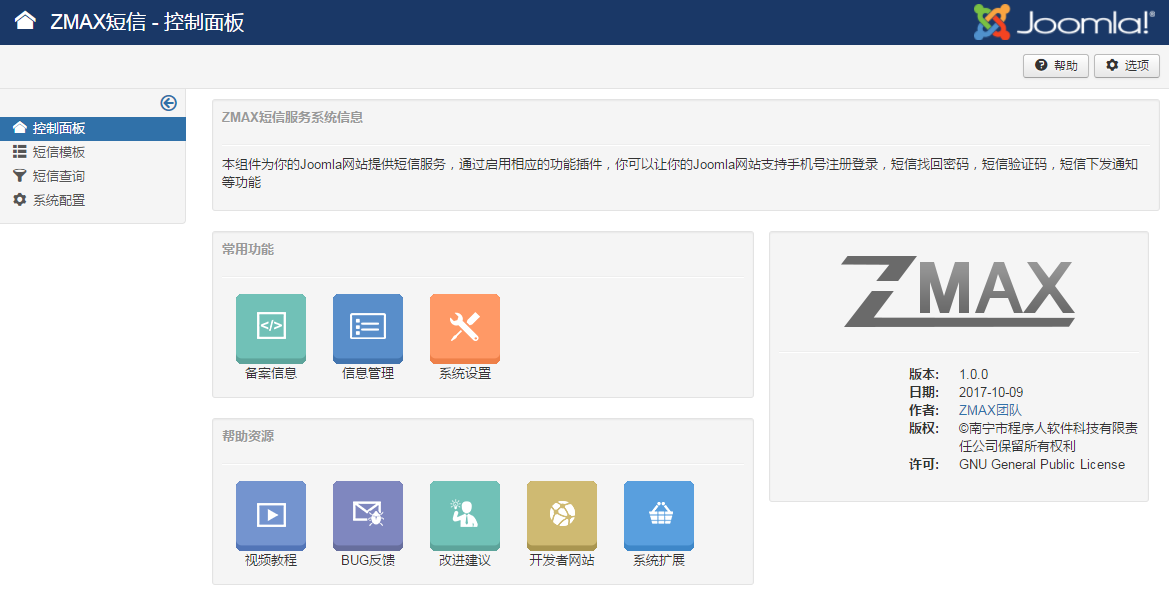1169x594 pixels.
Task: Open the 视频教程 play icon
Action: pos(271,515)
